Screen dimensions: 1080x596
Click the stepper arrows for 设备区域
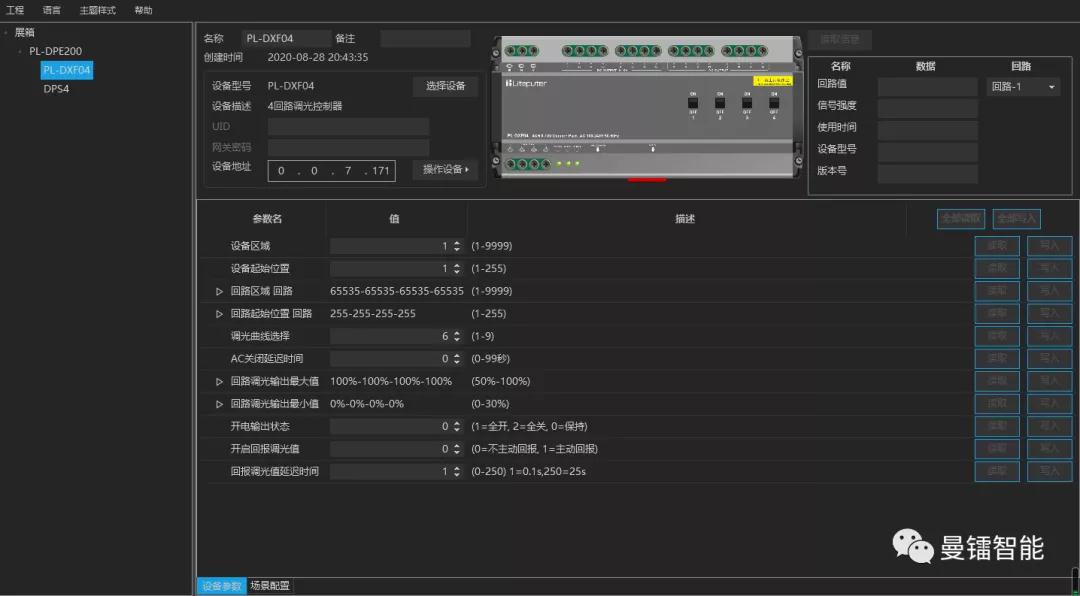click(457, 246)
